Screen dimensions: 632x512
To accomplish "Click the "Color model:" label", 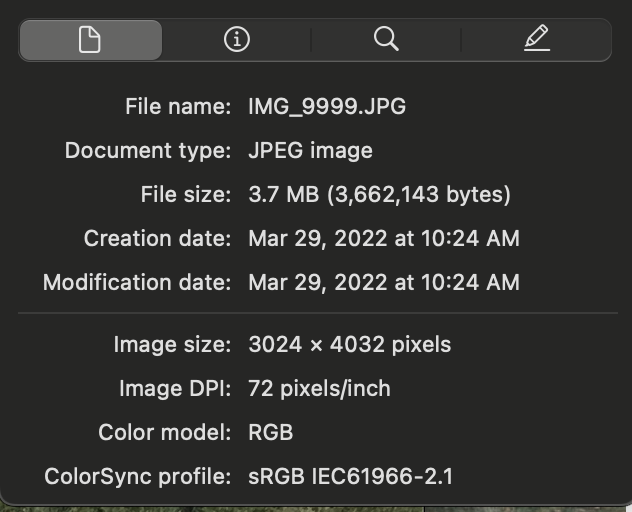I will click(165, 433).
